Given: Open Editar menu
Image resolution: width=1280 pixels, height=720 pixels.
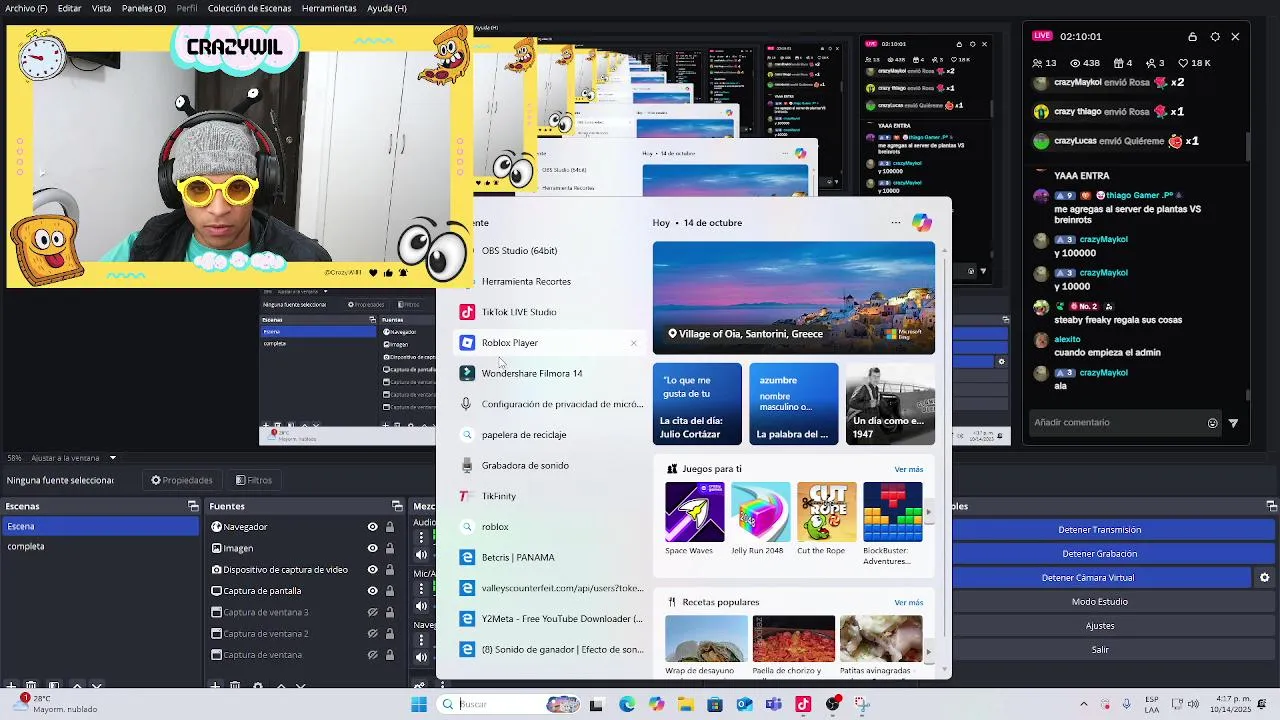Looking at the screenshot, I should coord(70,8).
